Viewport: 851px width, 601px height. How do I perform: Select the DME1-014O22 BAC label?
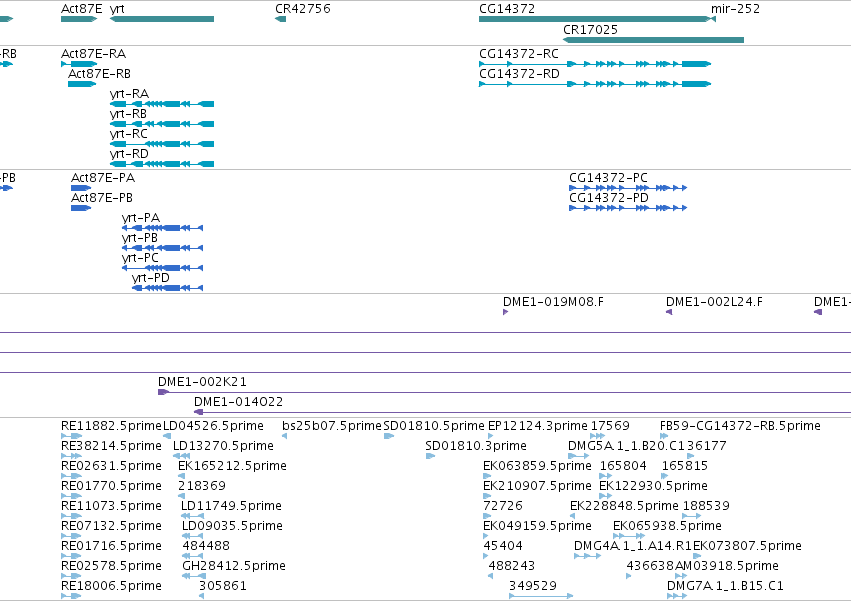239,402
